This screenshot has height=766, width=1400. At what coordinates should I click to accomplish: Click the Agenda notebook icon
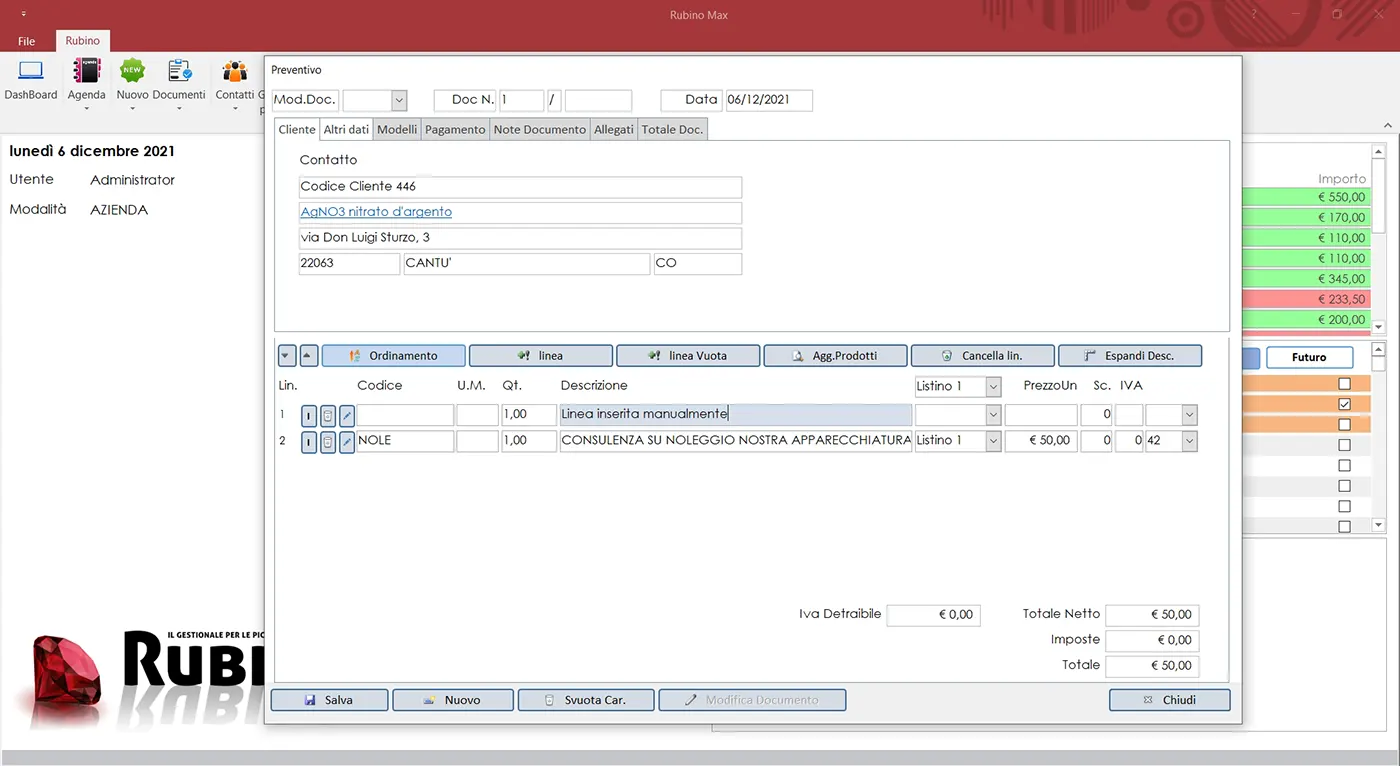87,71
